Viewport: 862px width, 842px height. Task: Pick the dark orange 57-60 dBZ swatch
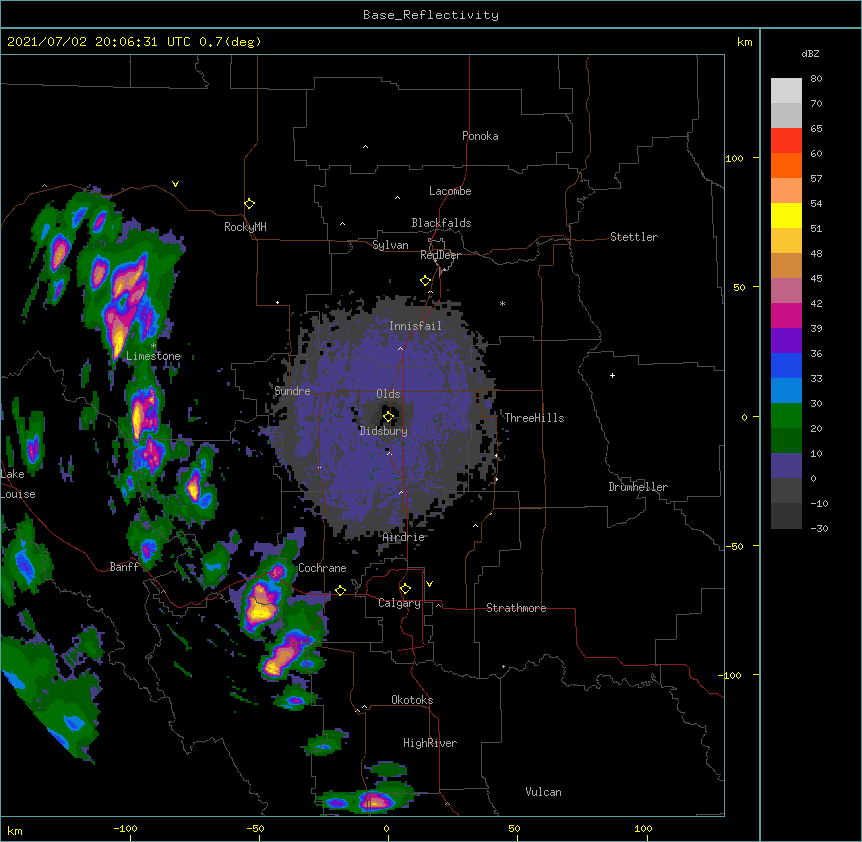pyautogui.click(x=786, y=165)
